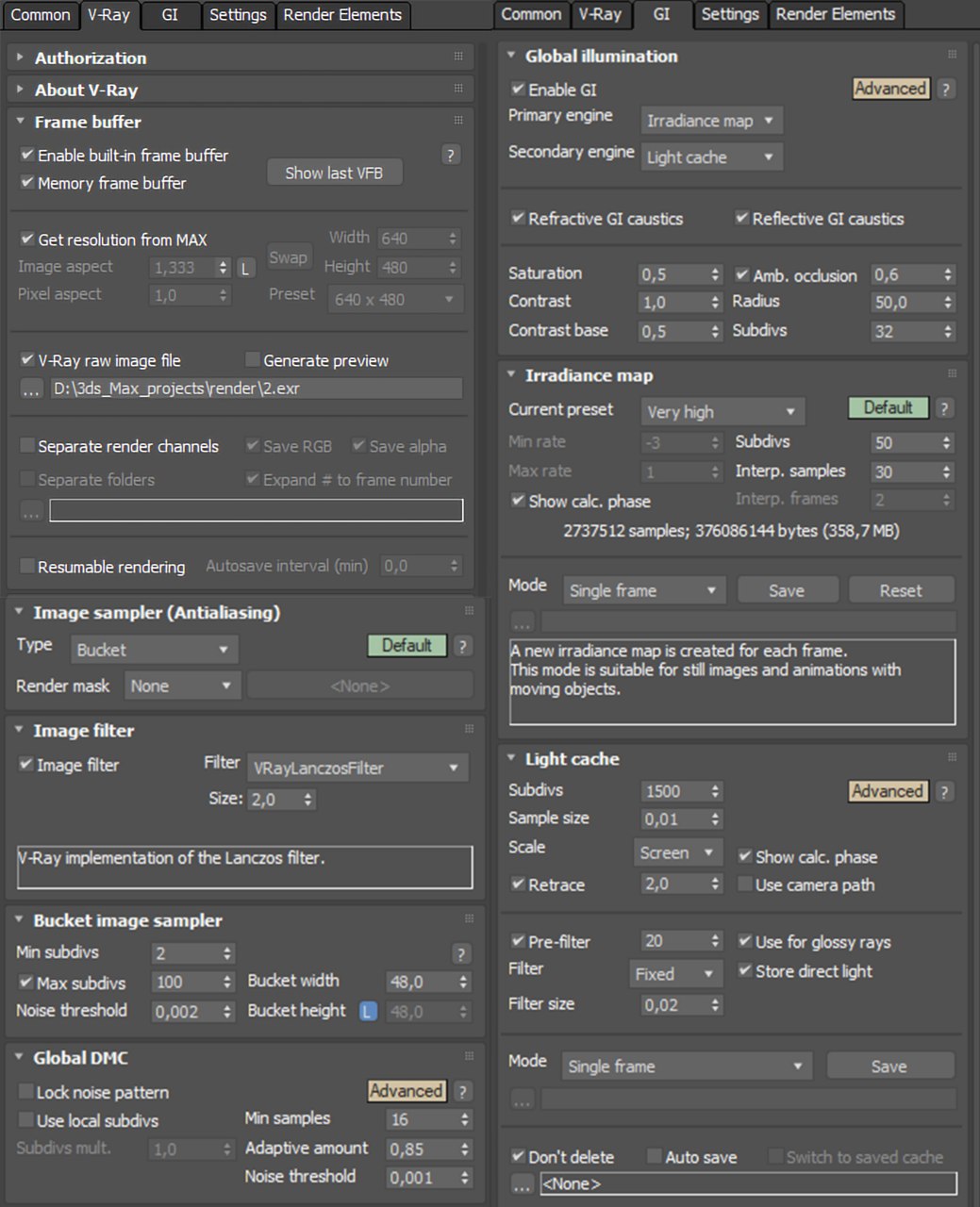Open Image sampler help question button

pyautogui.click(x=462, y=646)
